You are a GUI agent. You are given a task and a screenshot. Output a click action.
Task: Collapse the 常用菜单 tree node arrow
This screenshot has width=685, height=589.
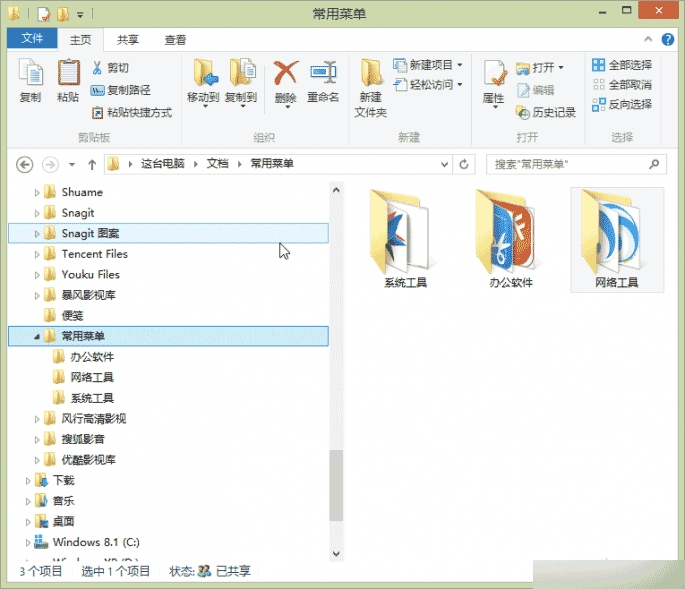37,336
